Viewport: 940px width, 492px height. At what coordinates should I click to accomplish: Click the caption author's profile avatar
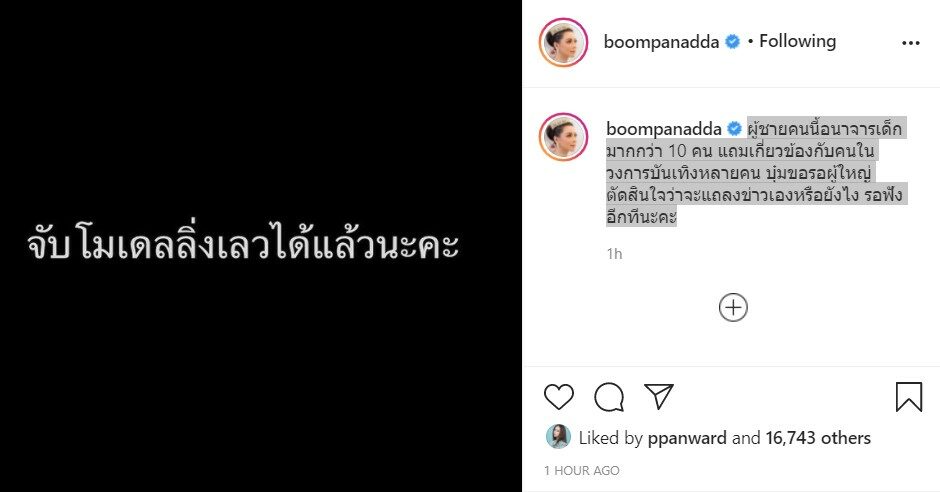(564, 137)
